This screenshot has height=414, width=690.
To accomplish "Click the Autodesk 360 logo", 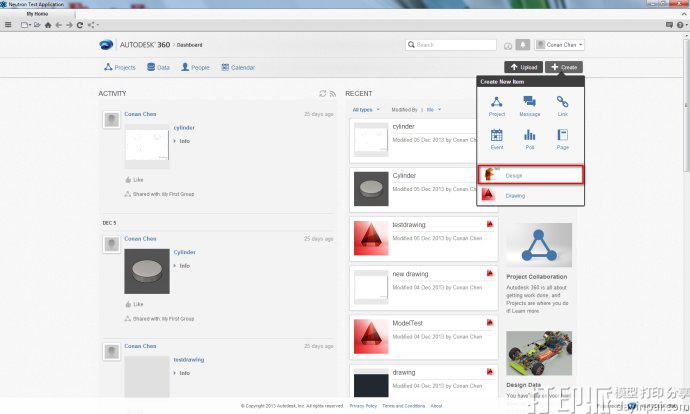I will point(106,44).
